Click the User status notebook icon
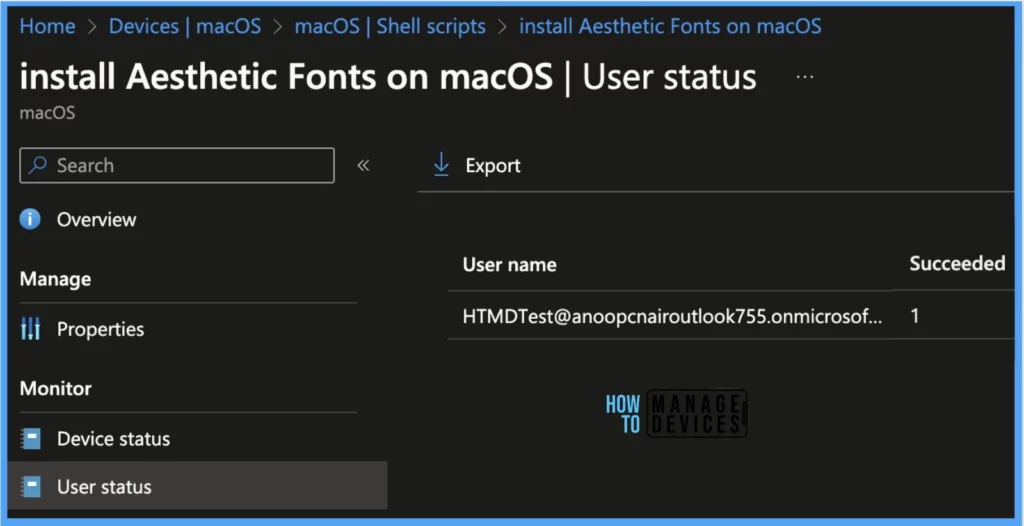This screenshot has height=526, width=1024. point(31,487)
